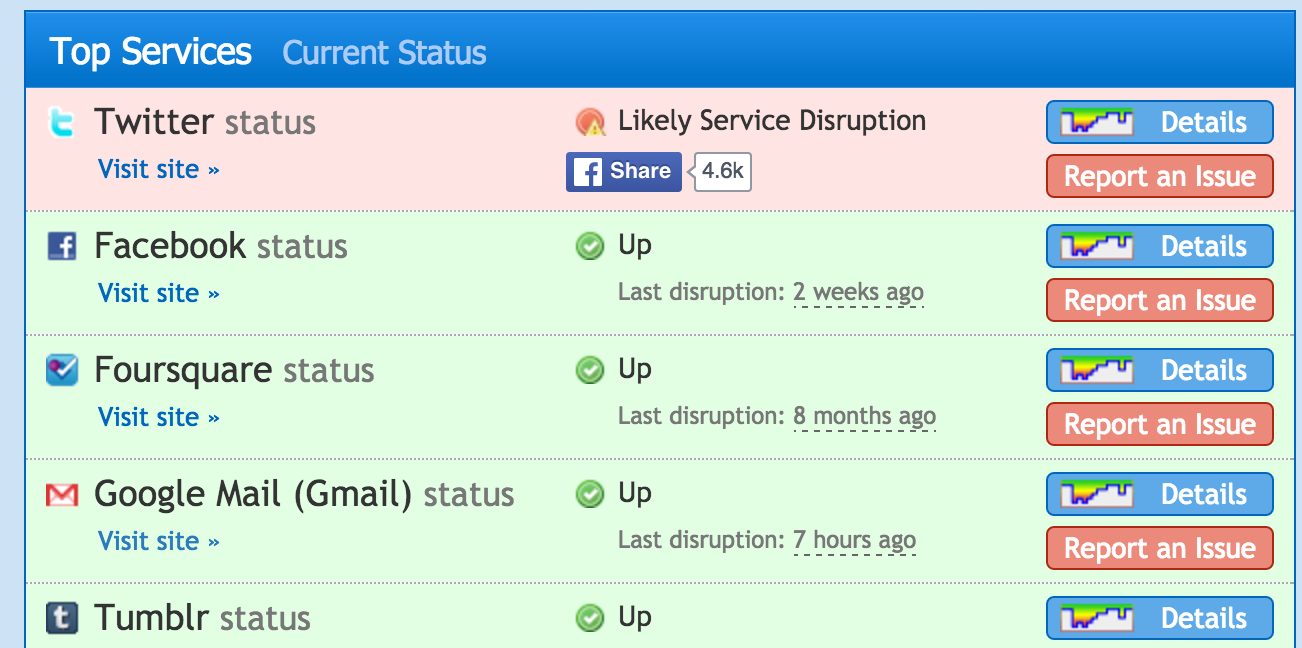Click the Twitter bird icon
The height and width of the screenshot is (648, 1302).
62,123
